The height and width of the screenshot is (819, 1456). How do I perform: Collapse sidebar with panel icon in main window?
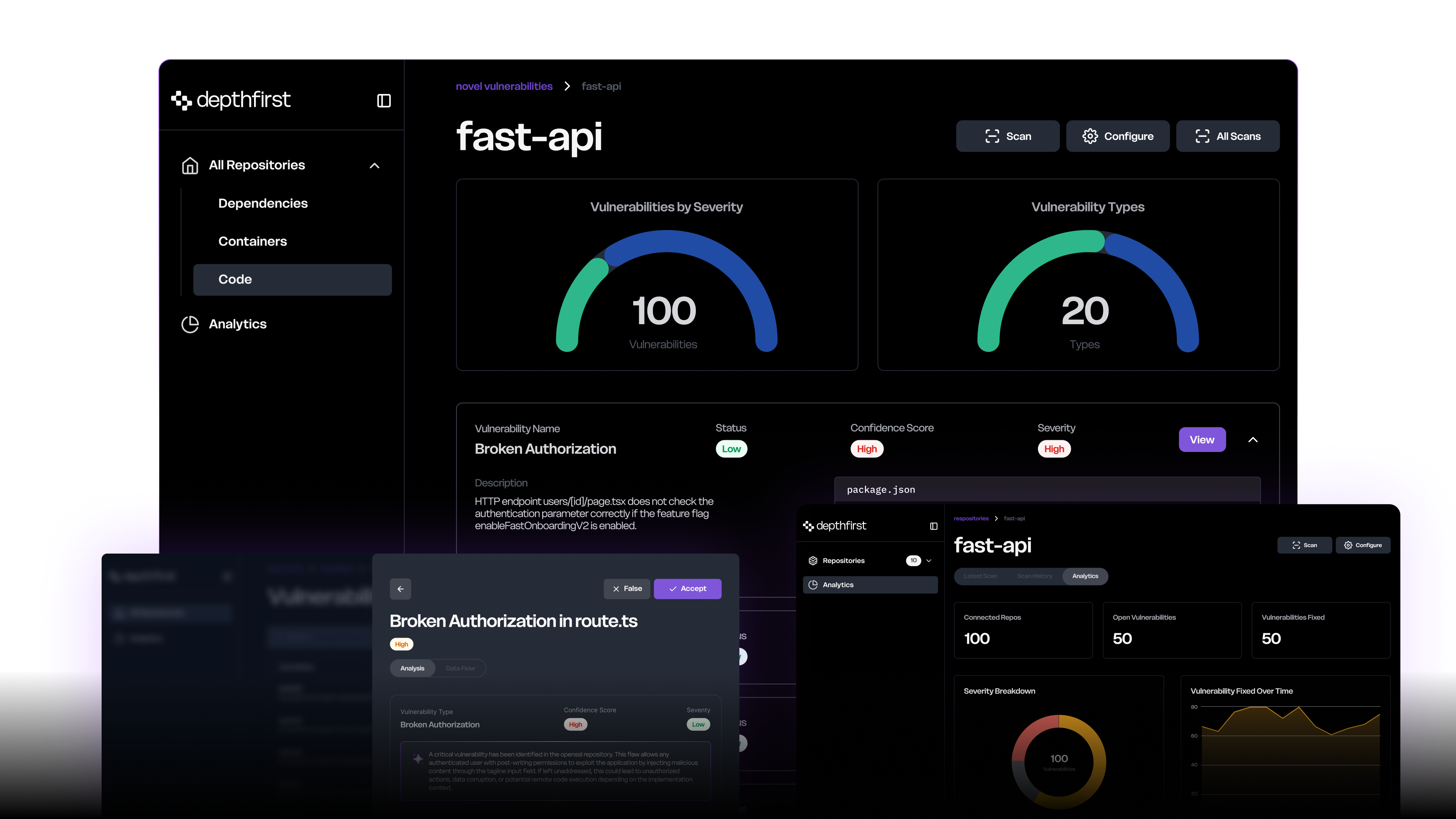384,100
